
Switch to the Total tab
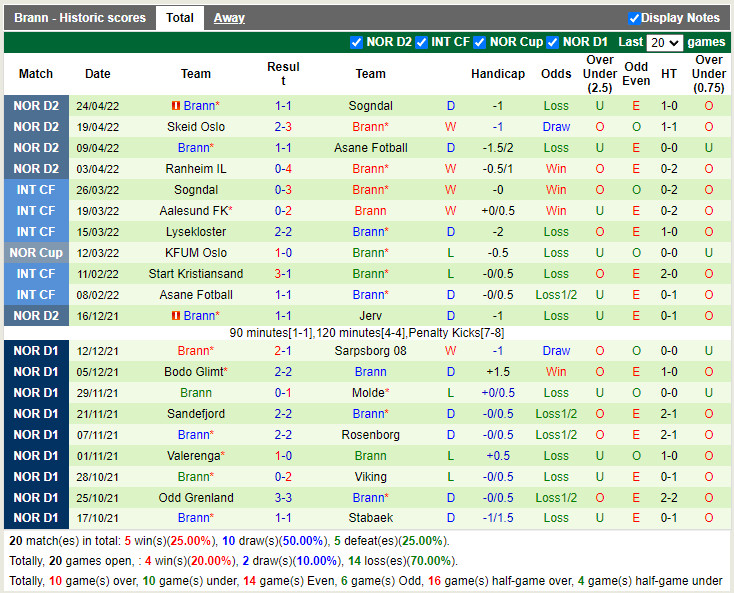[180, 18]
